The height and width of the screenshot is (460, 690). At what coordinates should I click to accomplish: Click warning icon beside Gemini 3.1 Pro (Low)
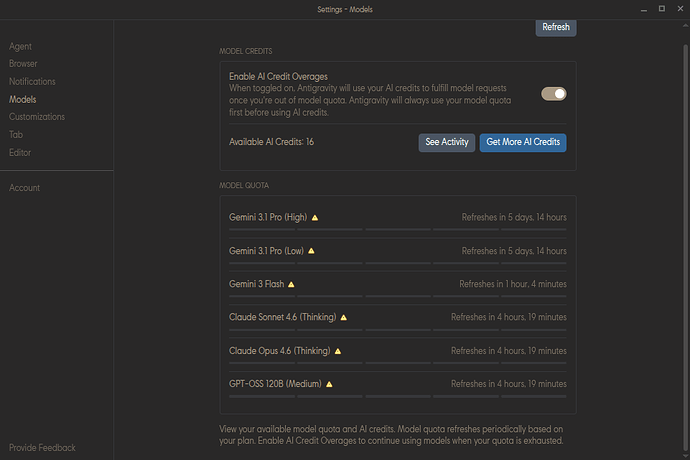point(311,251)
